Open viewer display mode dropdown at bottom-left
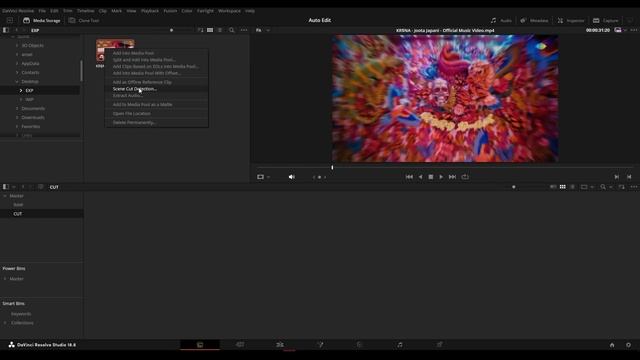The height and width of the screenshot is (360, 640). point(263,177)
